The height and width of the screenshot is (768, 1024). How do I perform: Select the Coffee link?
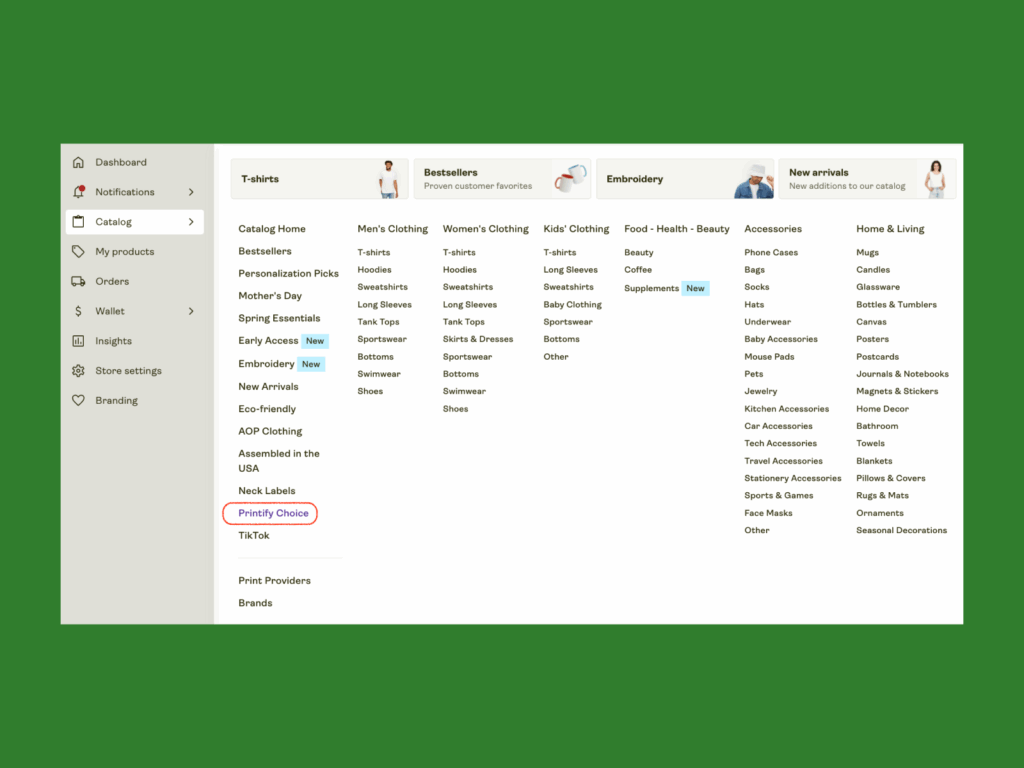click(638, 270)
